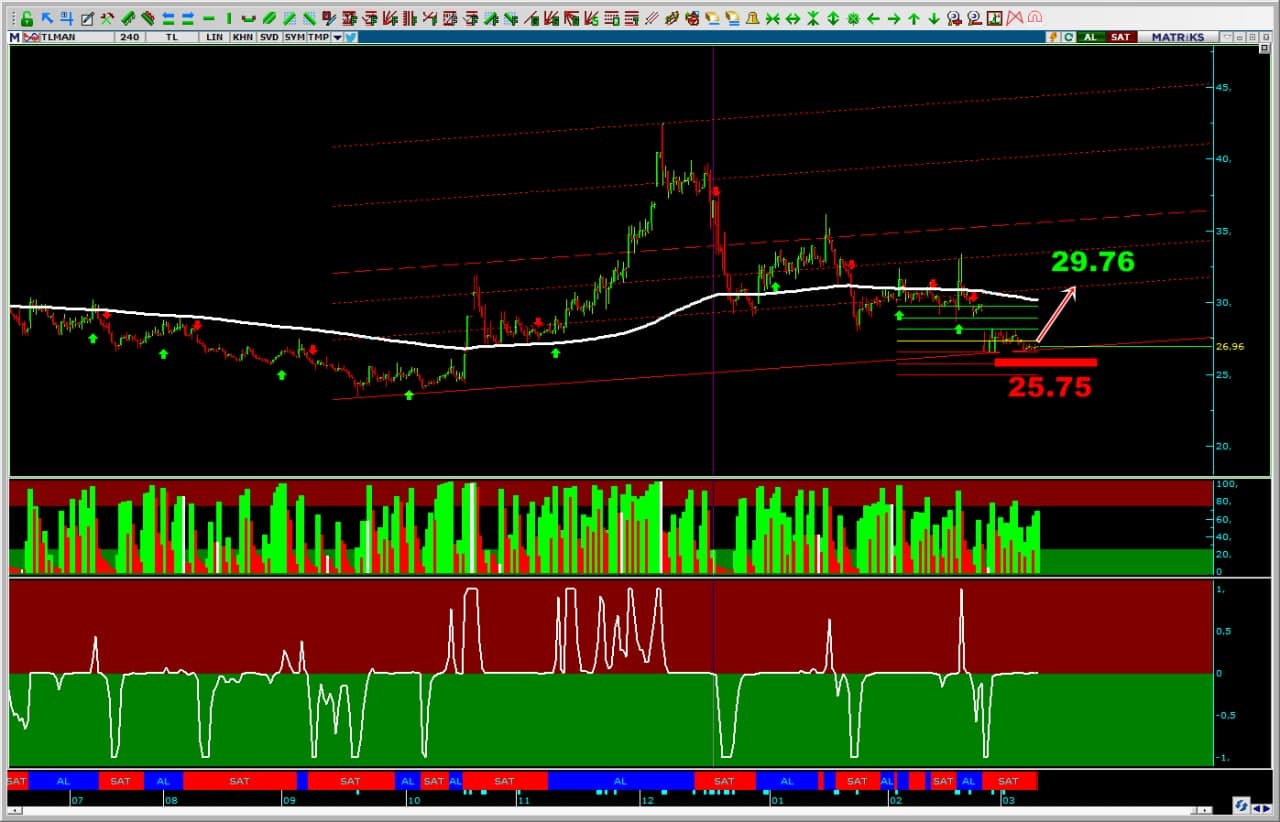Viewport: 1280px width, 822px height.
Task: Open the 240 period selector
Action: coord(129,37)
